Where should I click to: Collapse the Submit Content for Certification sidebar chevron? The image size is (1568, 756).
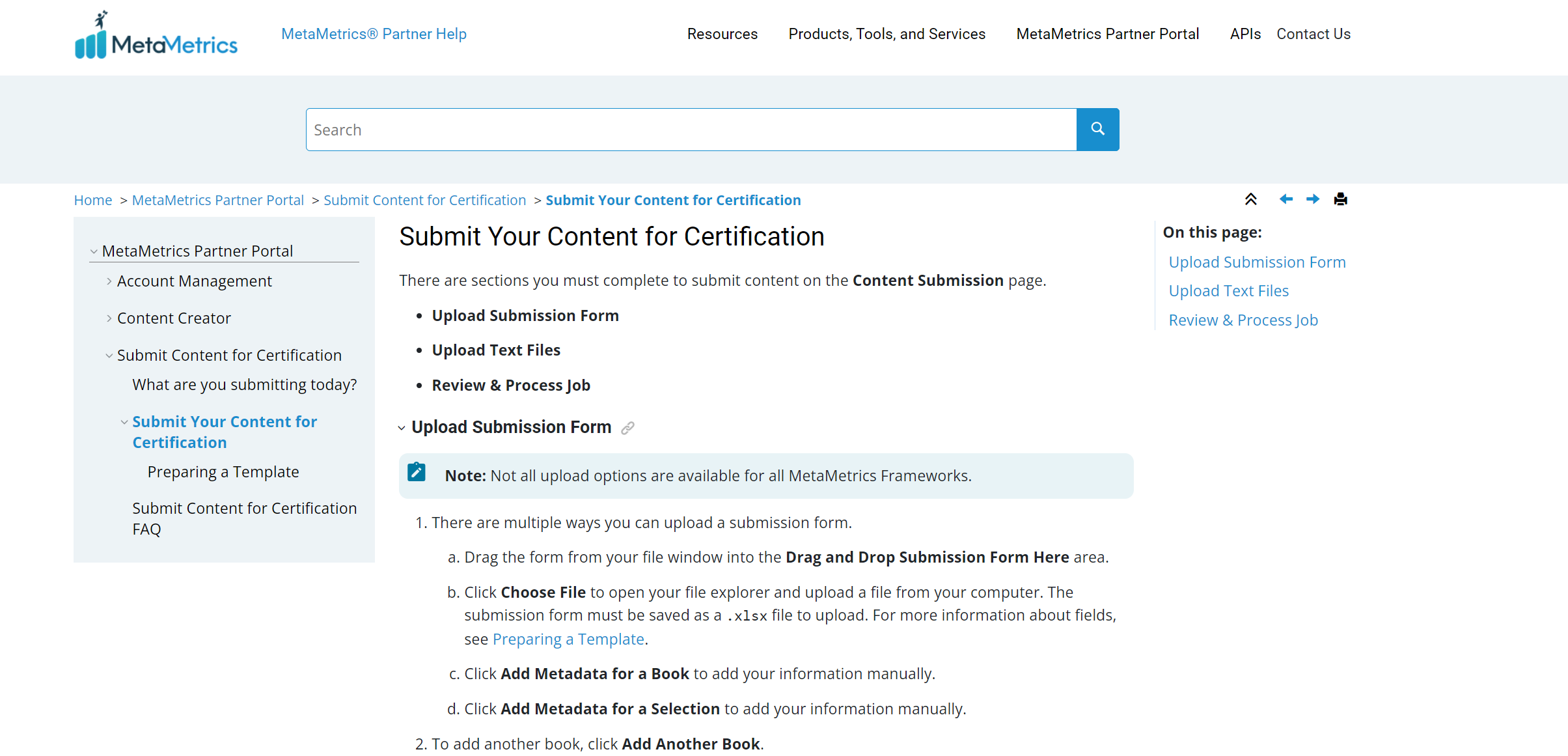coord(109,356)
